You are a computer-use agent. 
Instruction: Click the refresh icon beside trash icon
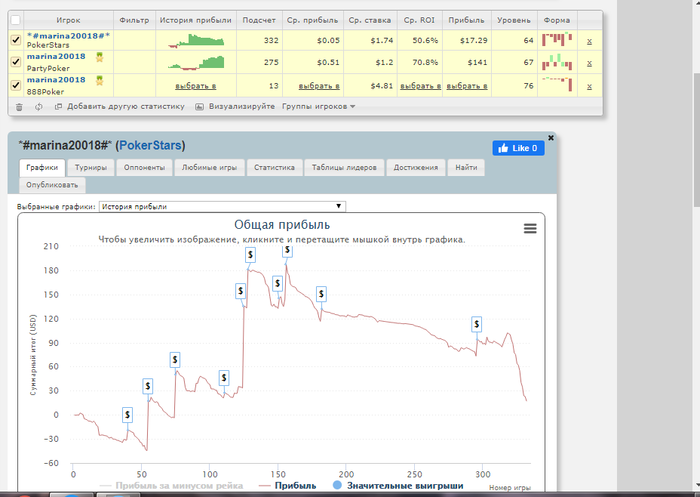[39, 107]
